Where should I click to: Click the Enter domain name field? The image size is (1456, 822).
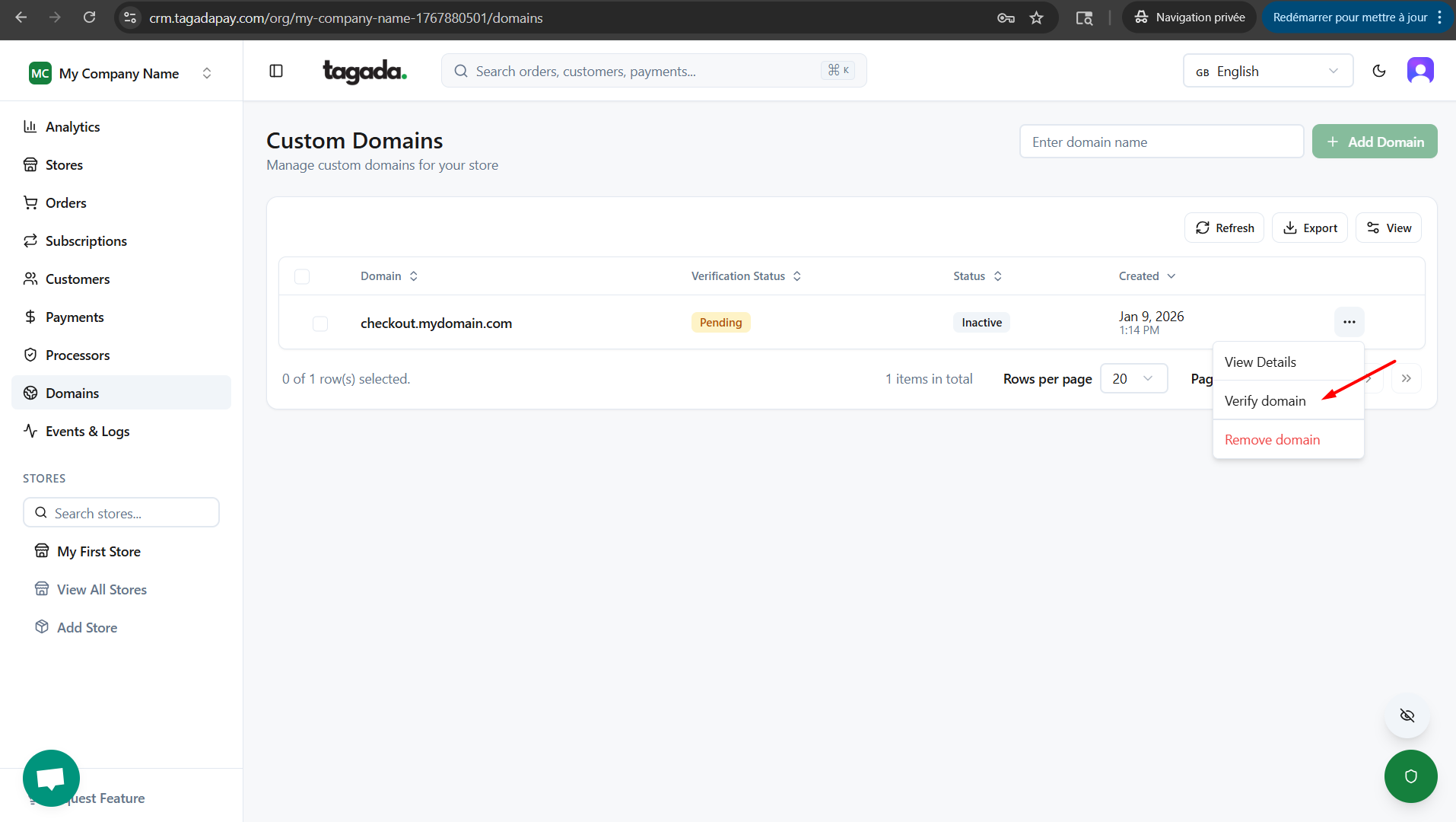(1161, 142)
